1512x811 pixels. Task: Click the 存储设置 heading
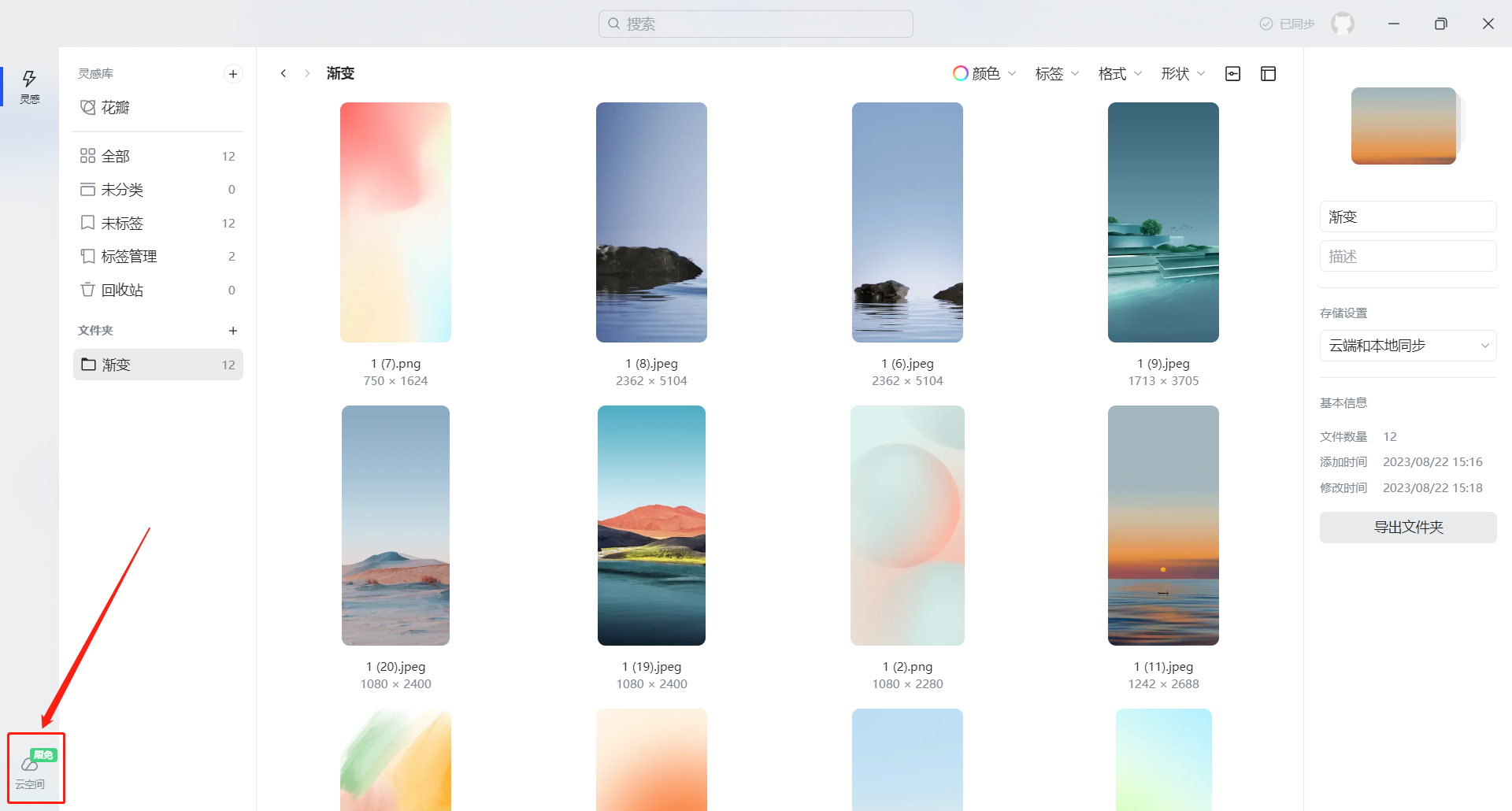(x=1343, y=313)
